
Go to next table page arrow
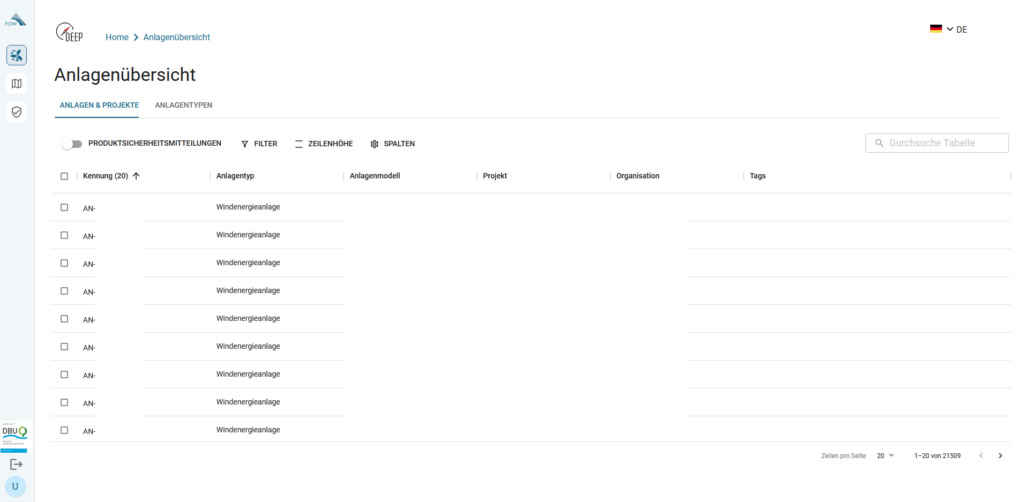[1000, 456]
